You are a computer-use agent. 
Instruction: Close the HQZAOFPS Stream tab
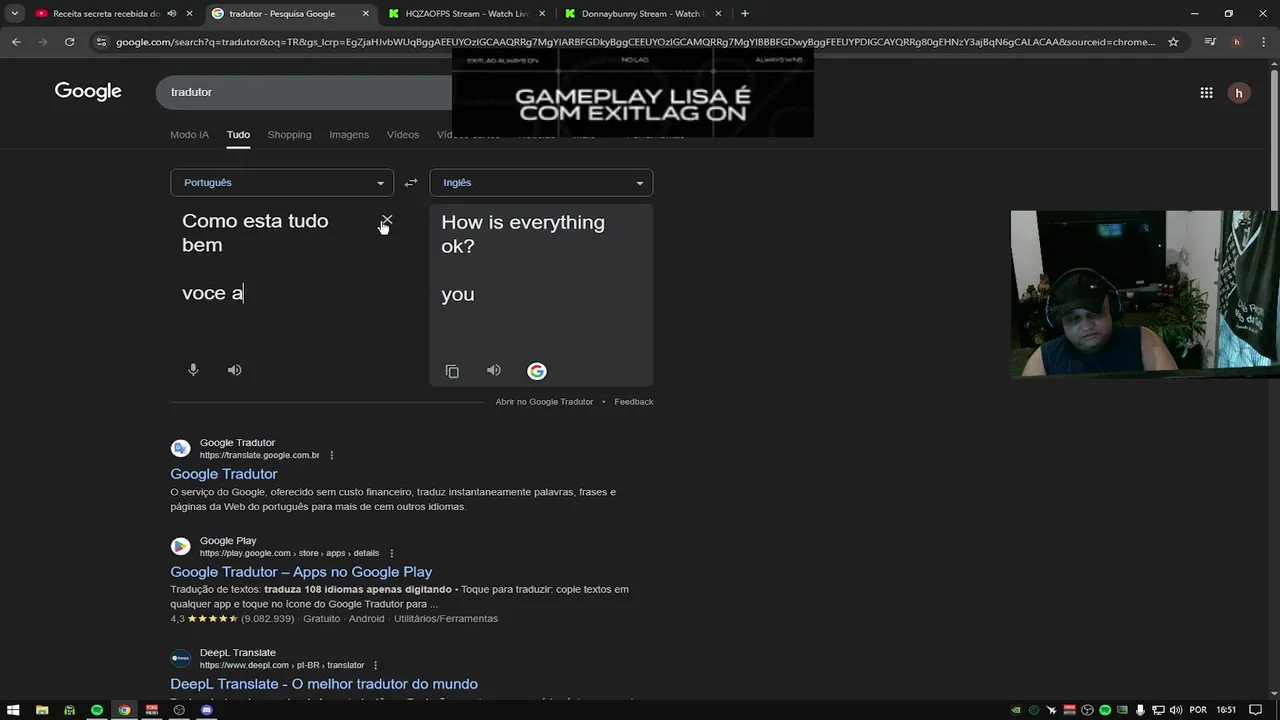coord(542,14)
